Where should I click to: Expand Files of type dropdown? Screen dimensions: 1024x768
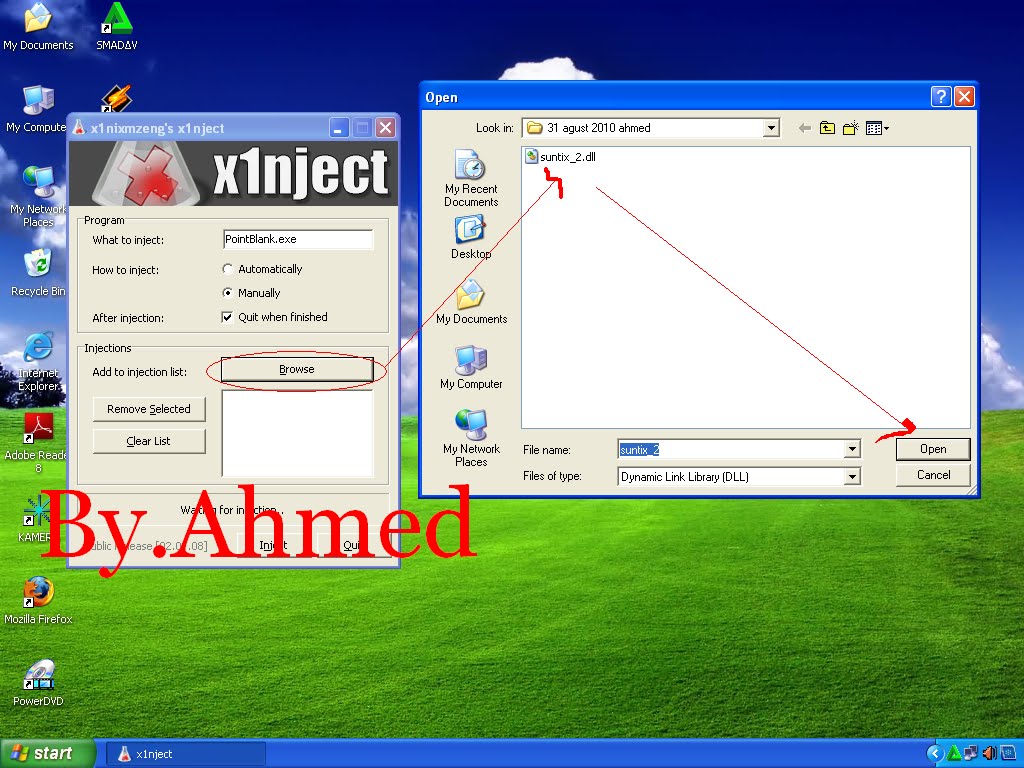852,477
